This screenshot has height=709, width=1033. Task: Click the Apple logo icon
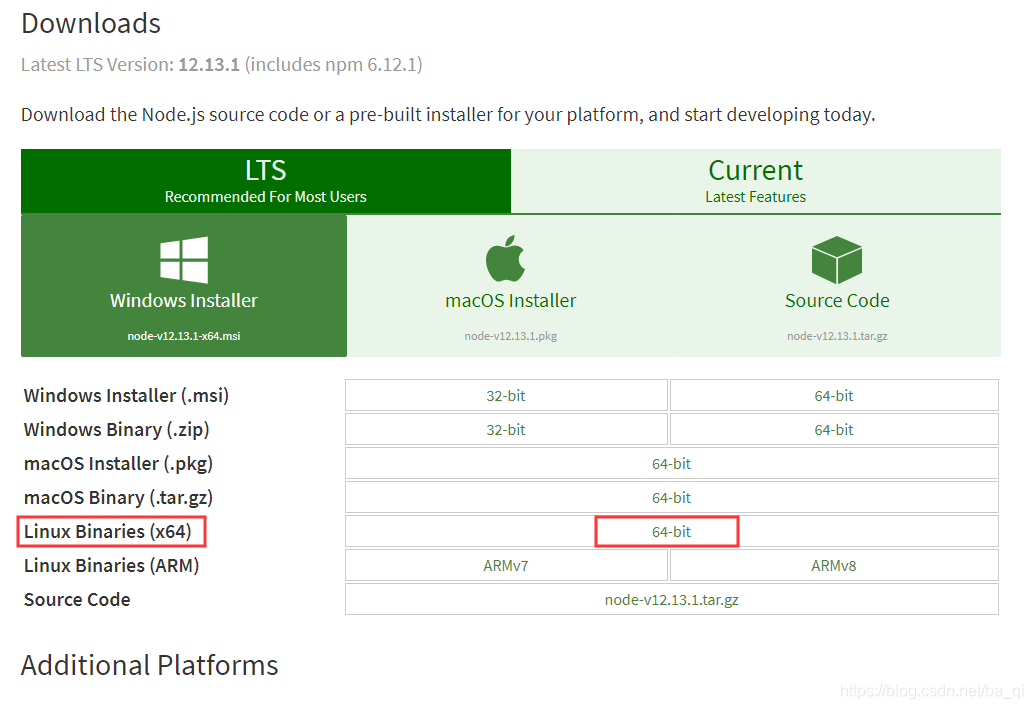505,258
